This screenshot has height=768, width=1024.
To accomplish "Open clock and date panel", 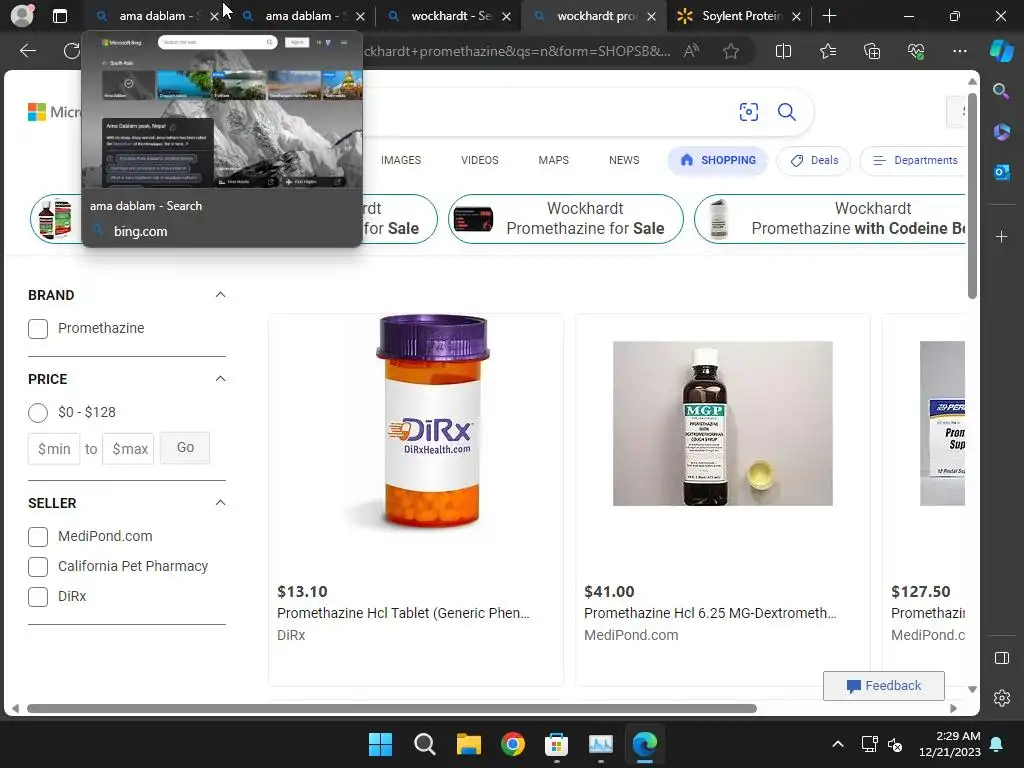I will (950, 744).
